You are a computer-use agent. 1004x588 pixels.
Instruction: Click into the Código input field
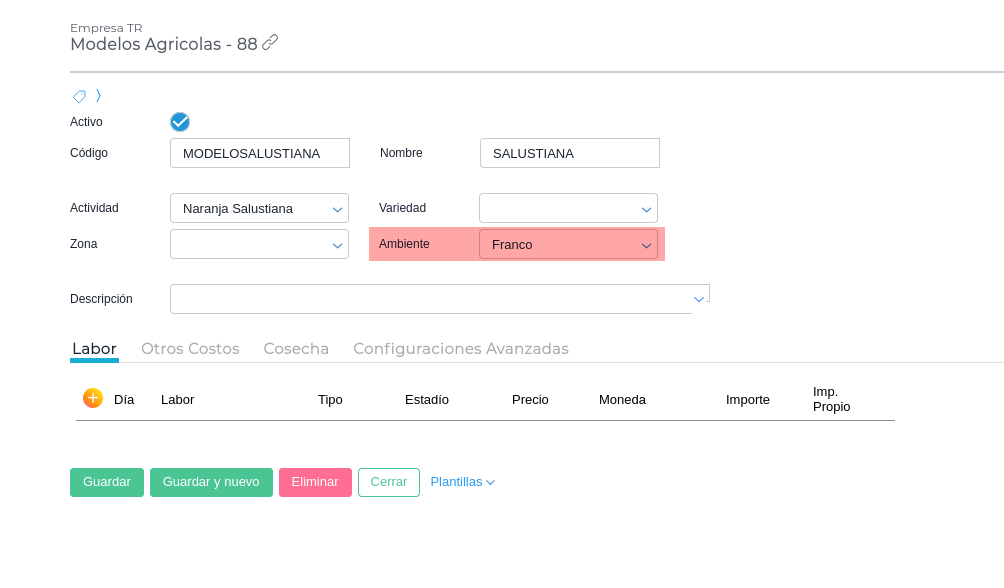tap(259, 153)
